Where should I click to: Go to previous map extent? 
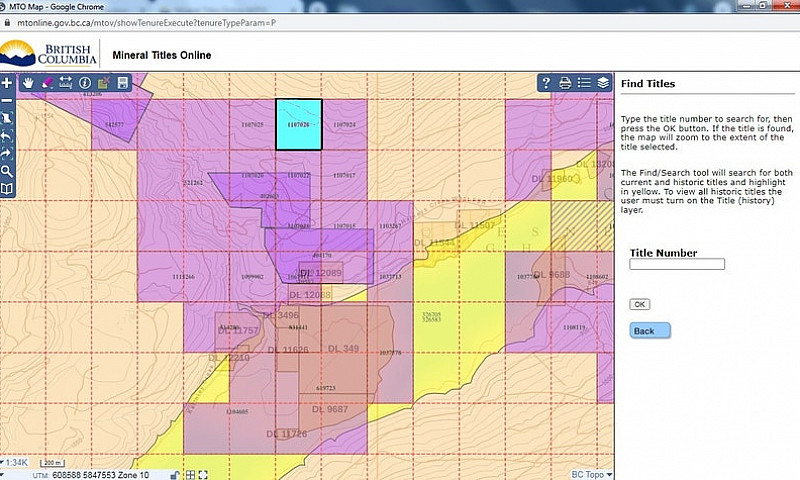(x=7, y=136)
